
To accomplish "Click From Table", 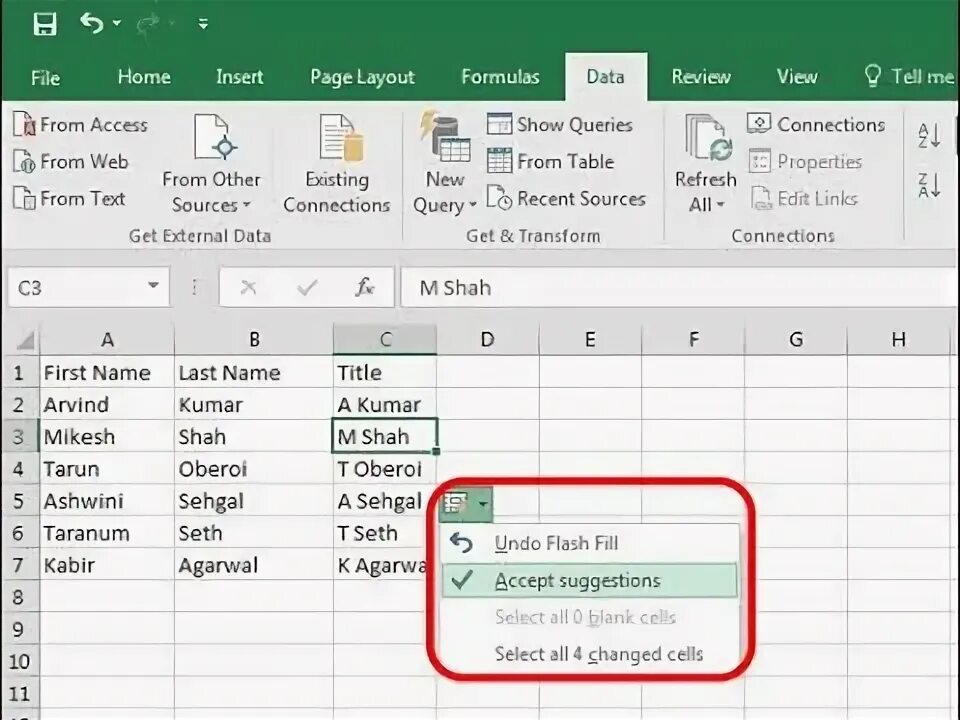I will [x=550, y=162].
